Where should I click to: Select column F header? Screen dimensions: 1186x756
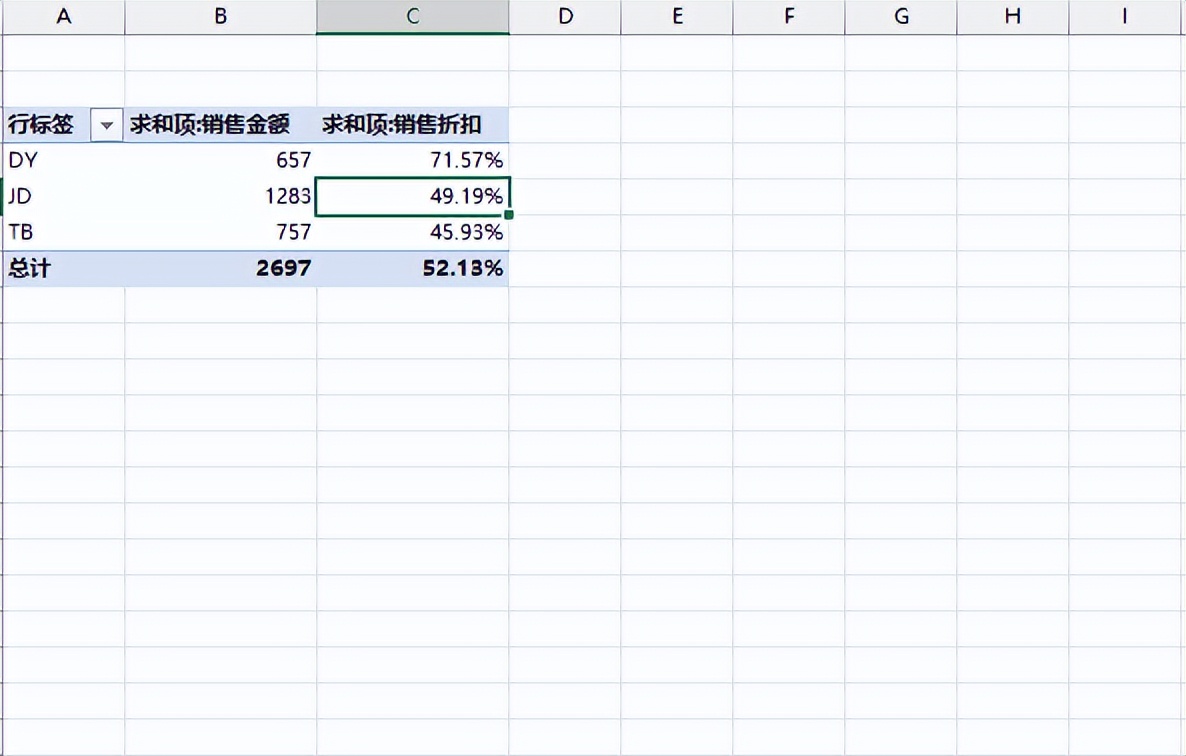pyautogui.click(x=789, y=17)
